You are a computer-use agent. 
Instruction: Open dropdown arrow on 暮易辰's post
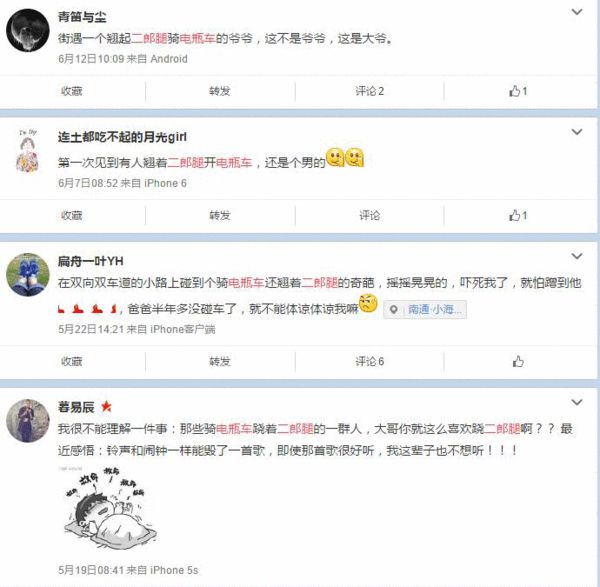point(577,402)
